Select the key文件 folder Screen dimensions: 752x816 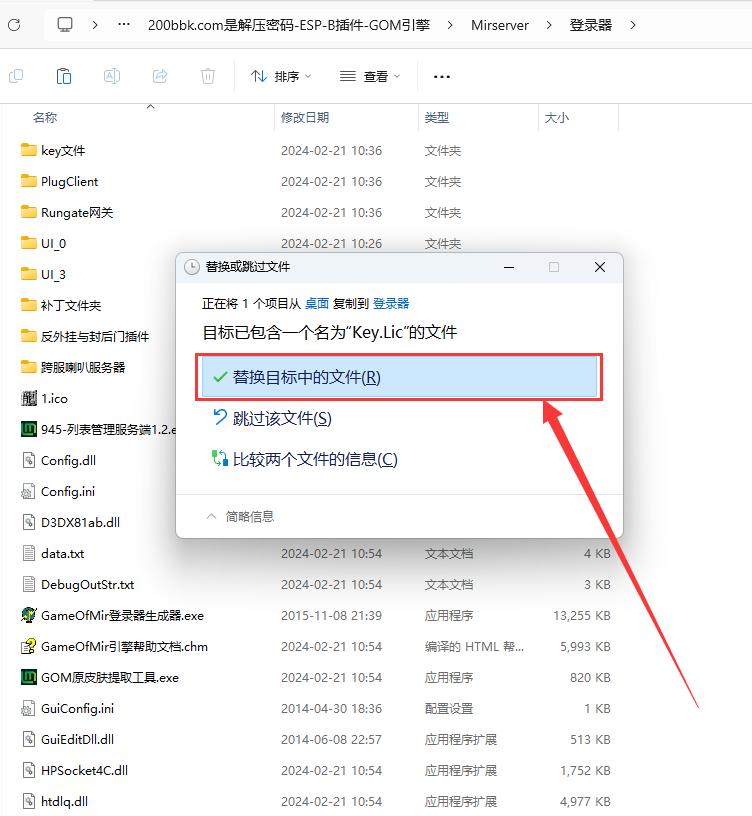pyautogui.click(x=53, y=150)
